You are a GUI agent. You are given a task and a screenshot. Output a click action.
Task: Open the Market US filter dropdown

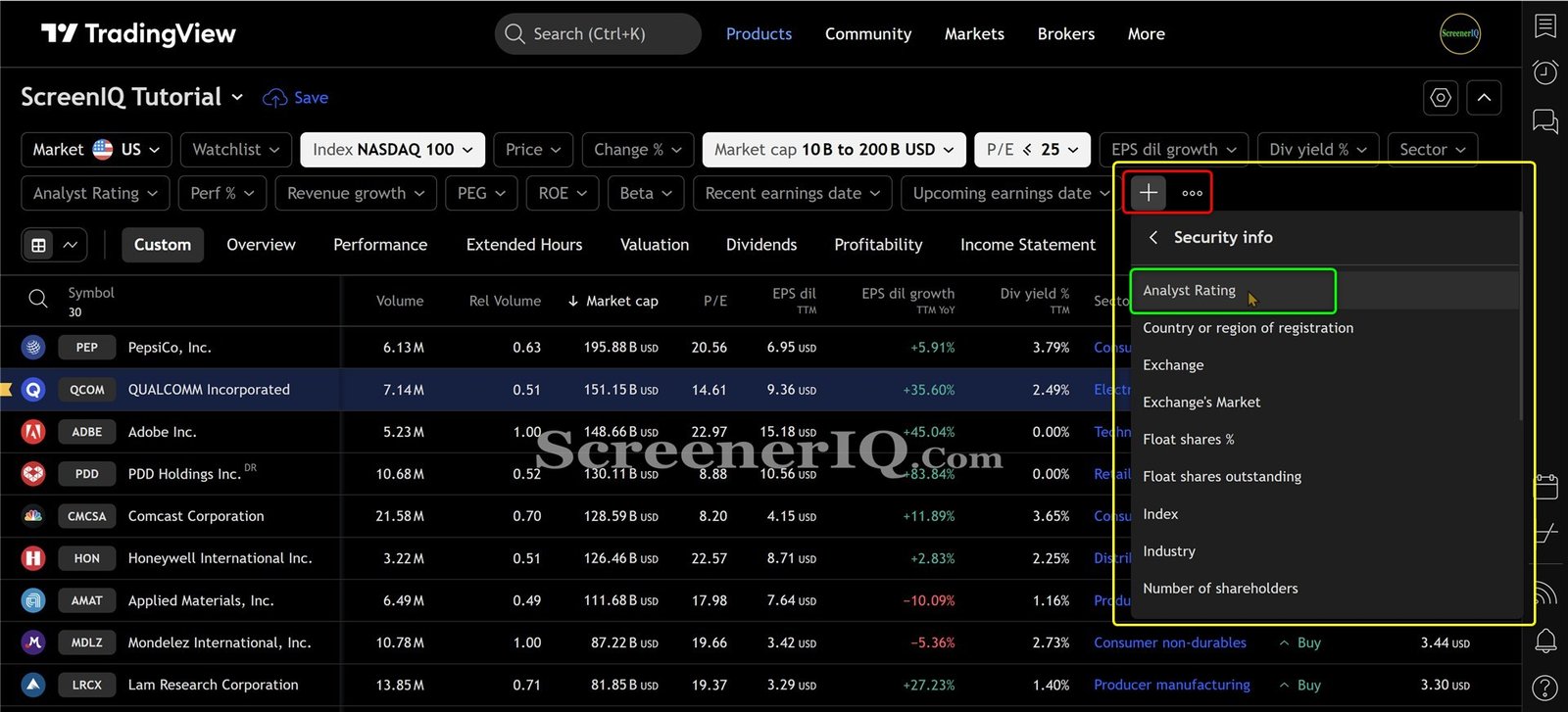pos(96,149)
